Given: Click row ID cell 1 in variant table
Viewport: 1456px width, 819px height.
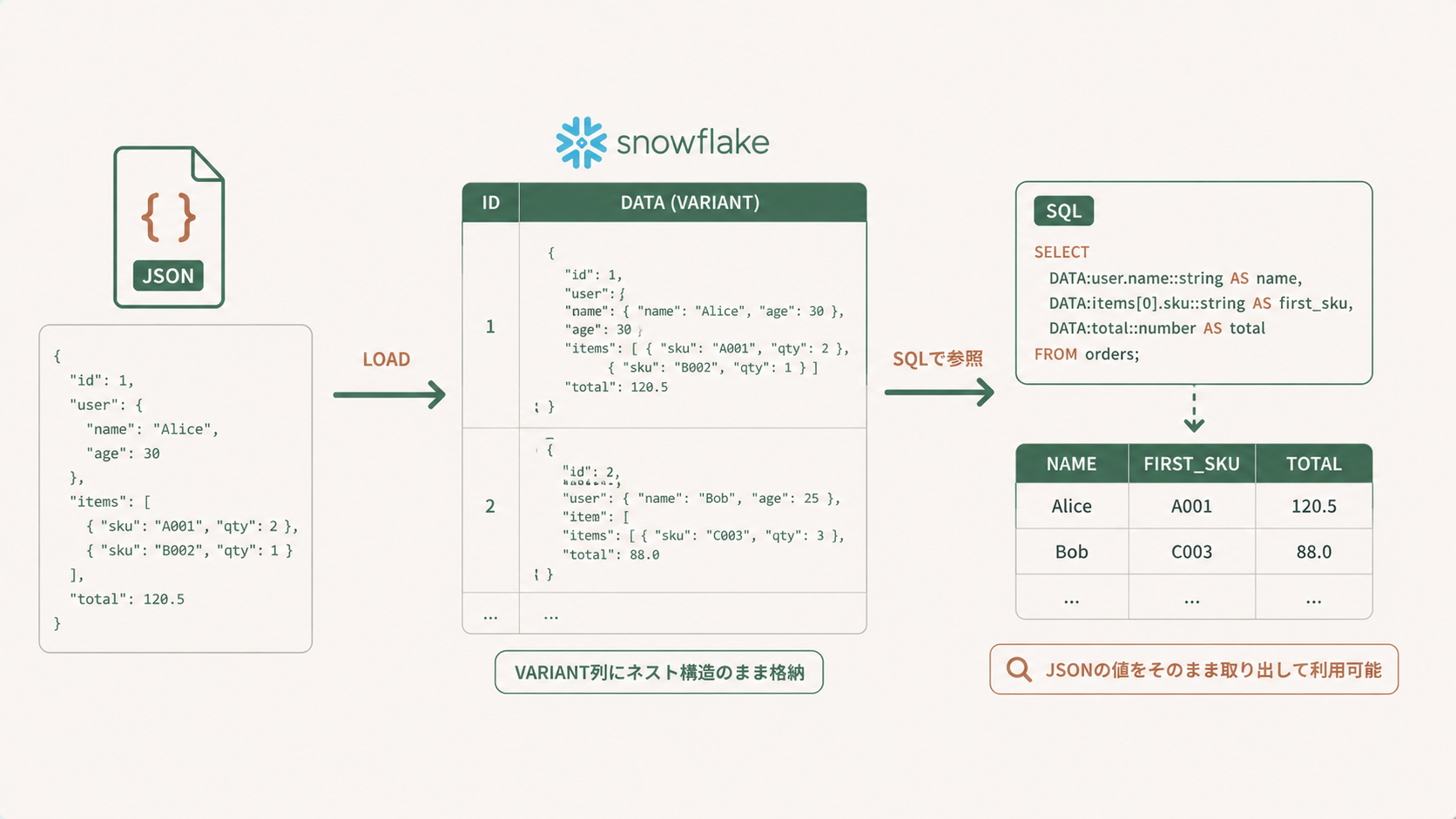Looking at the screenshot, I should pyautogui.click(x=490, y=326).
